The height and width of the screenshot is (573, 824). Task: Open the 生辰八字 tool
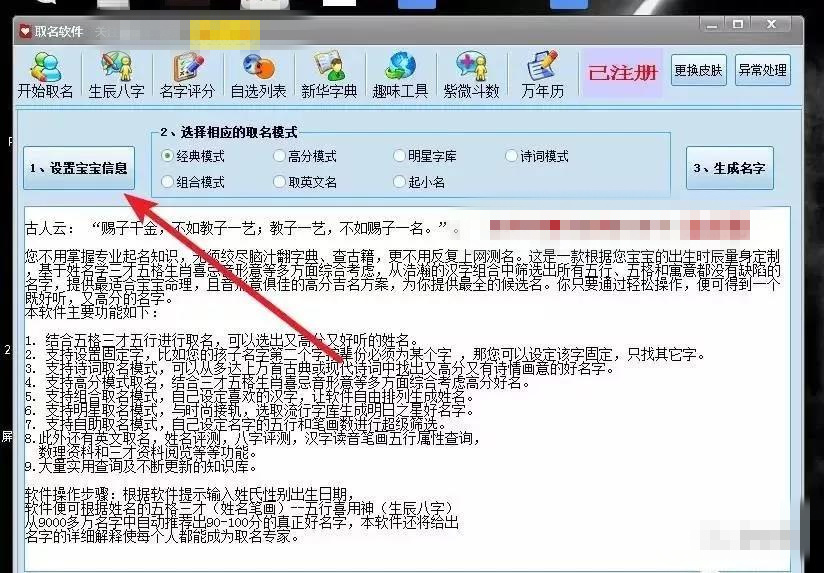pyautogui.click(x=116, y=75)
